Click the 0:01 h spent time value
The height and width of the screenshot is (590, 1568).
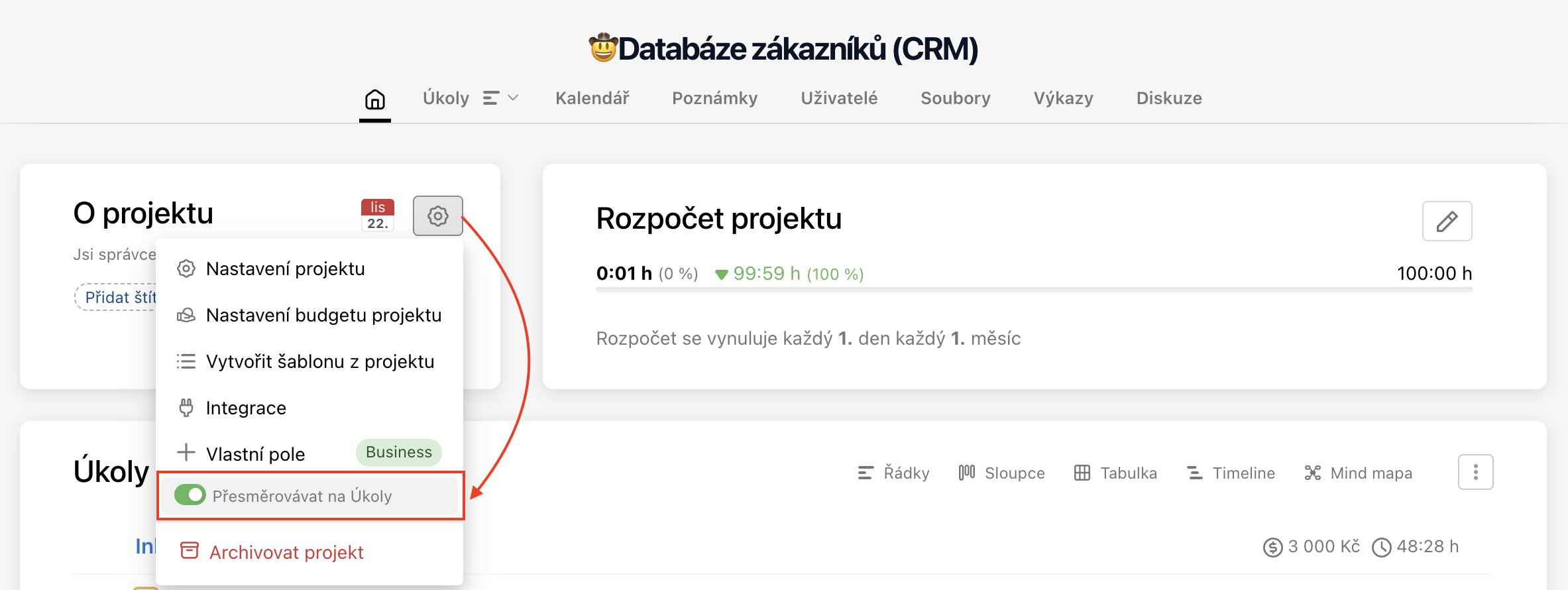click(x=624, y=273)
